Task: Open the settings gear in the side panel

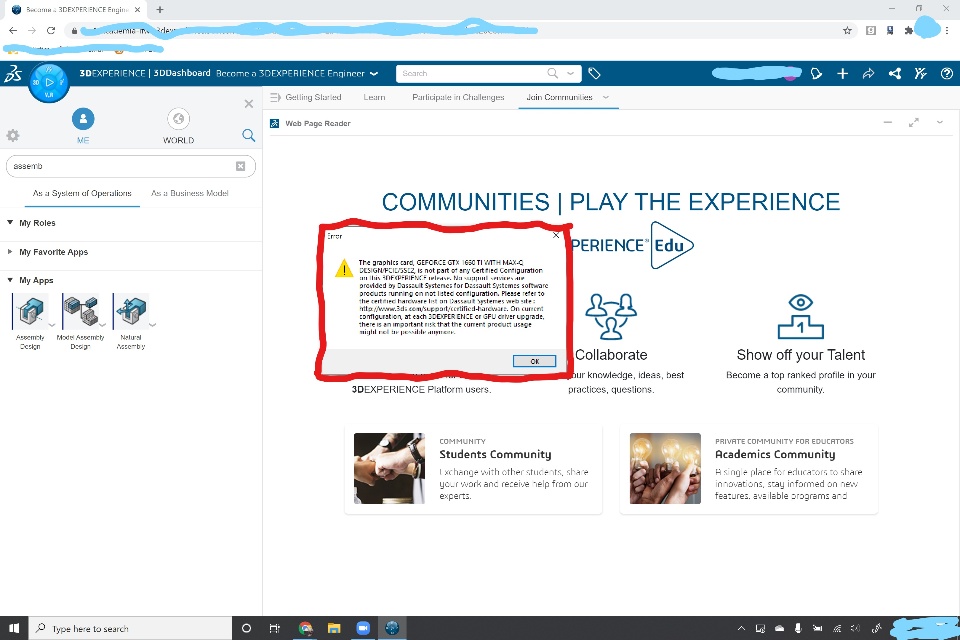Action: click(12, 135)
